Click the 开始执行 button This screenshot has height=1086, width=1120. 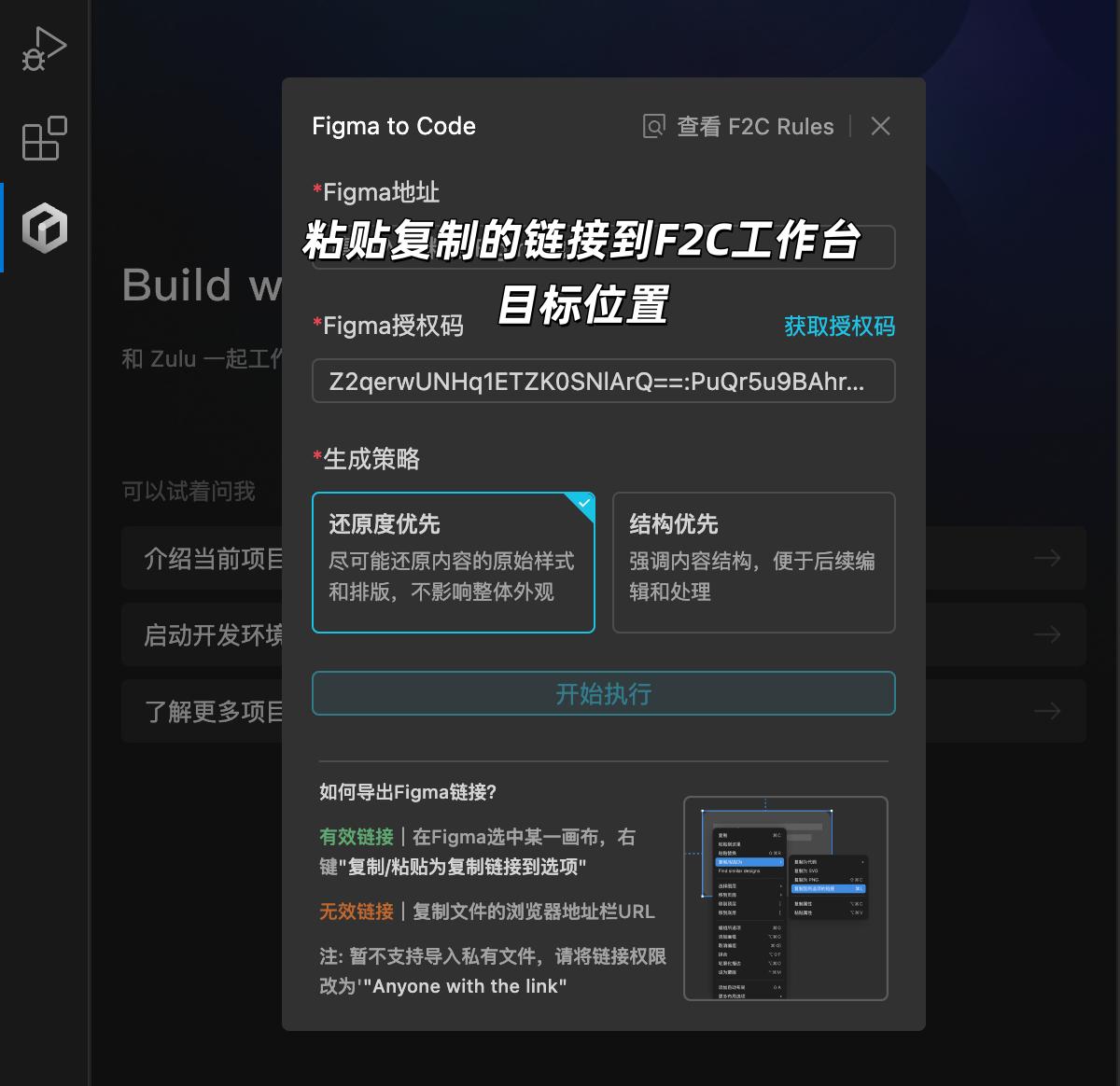point(603,693)
